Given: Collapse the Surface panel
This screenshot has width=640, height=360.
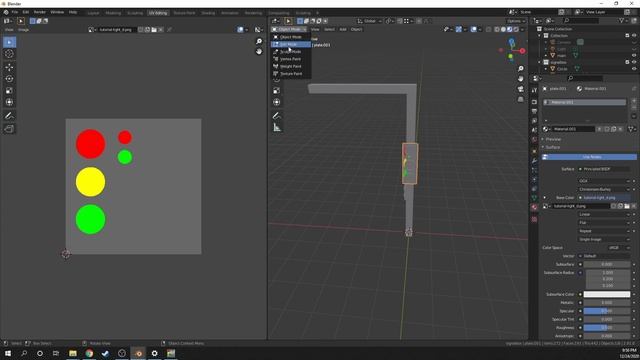Looking at the screenshot, I should [x=553, y=147].
